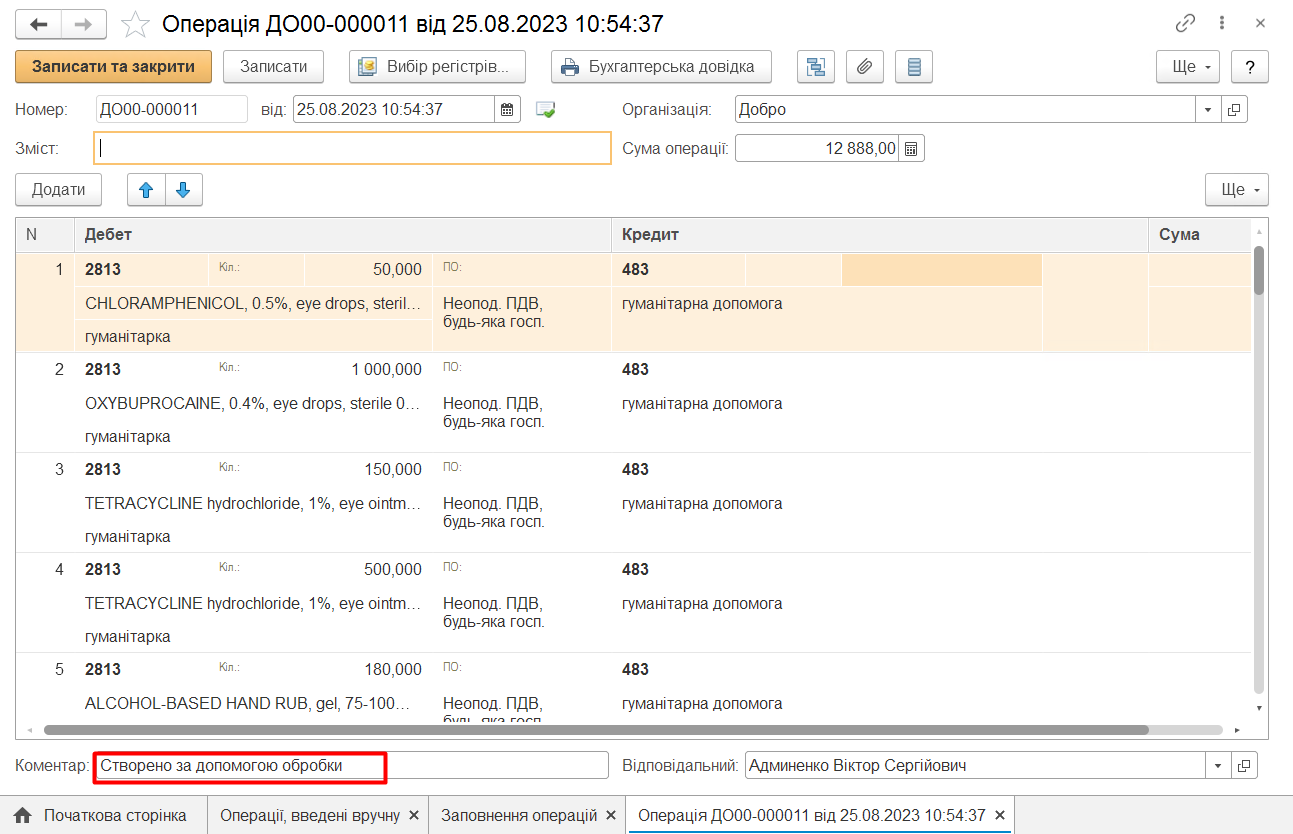The image size is (1293, 834).
Task: Click the list icon next to the paperclip
Action: (x=914, y=67)
